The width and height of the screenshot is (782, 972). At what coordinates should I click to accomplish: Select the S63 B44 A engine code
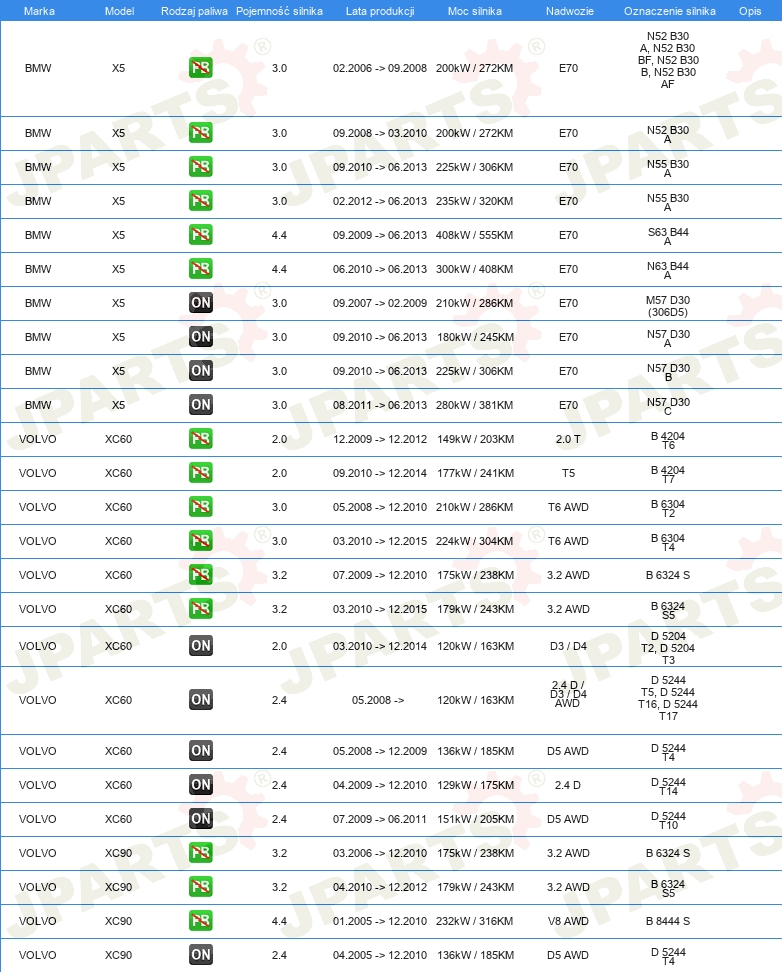(668, 236)
